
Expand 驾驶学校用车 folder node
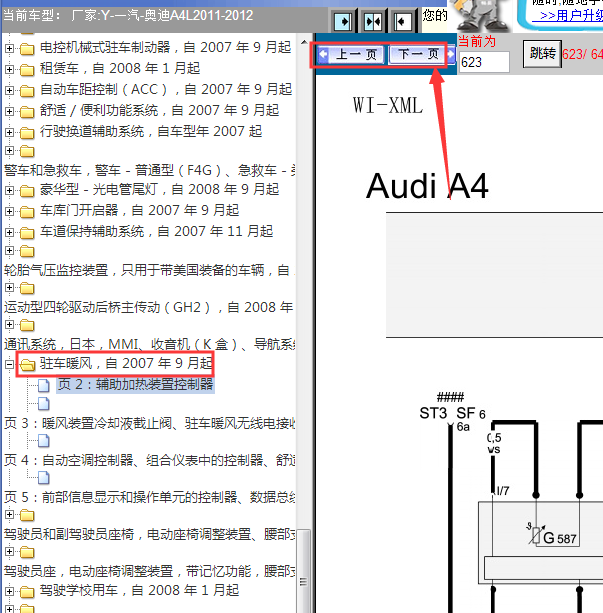coord(9,591)
